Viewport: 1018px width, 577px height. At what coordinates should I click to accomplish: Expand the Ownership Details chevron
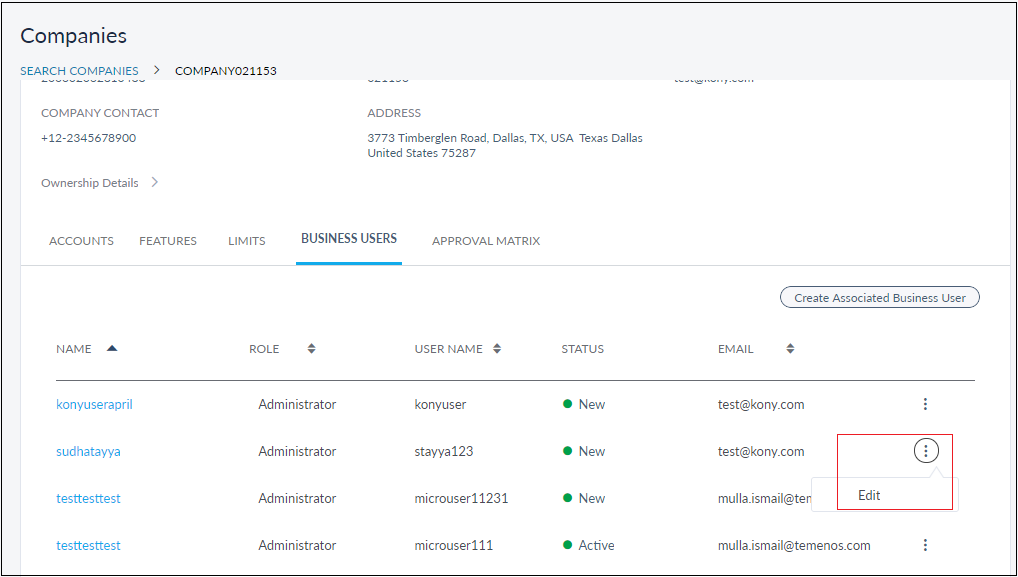pos(155,183)
